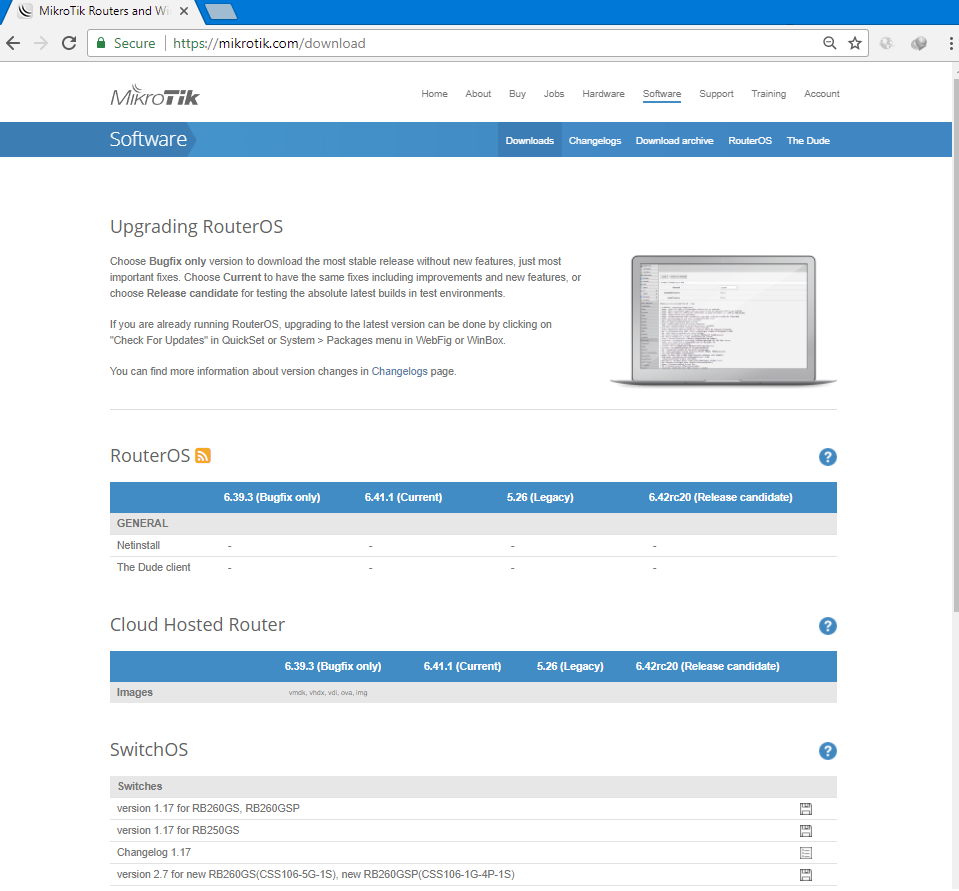959x891 pixels.
Task: Open help icon beside RouterOS heading
Action: pos(828,457)
